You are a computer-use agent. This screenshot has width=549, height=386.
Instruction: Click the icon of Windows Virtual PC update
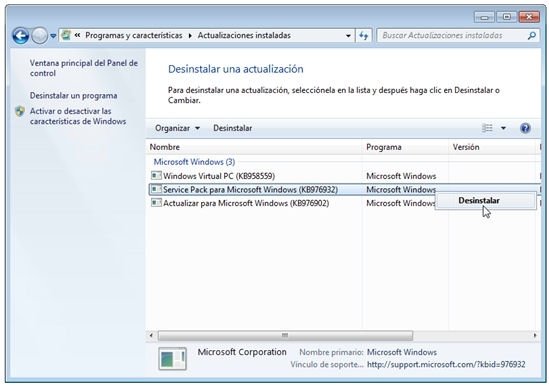(x=156, y=175)
